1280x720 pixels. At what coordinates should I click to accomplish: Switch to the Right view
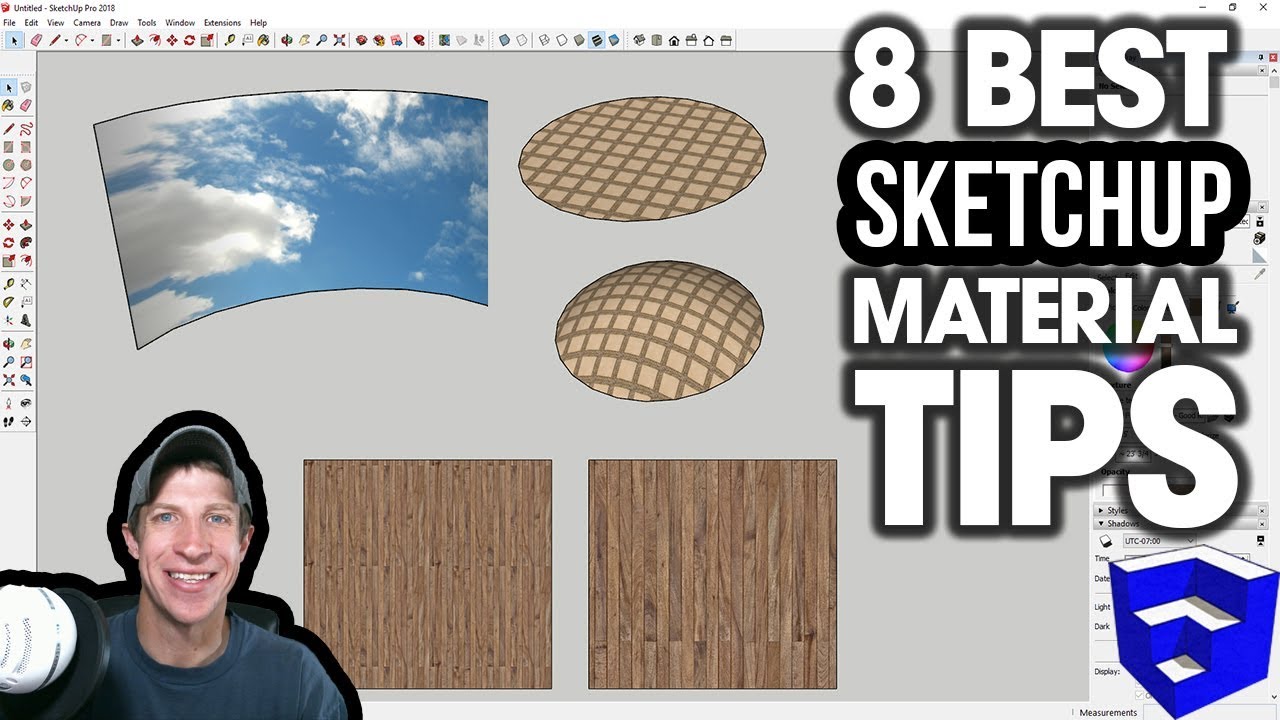pos(691,41)
